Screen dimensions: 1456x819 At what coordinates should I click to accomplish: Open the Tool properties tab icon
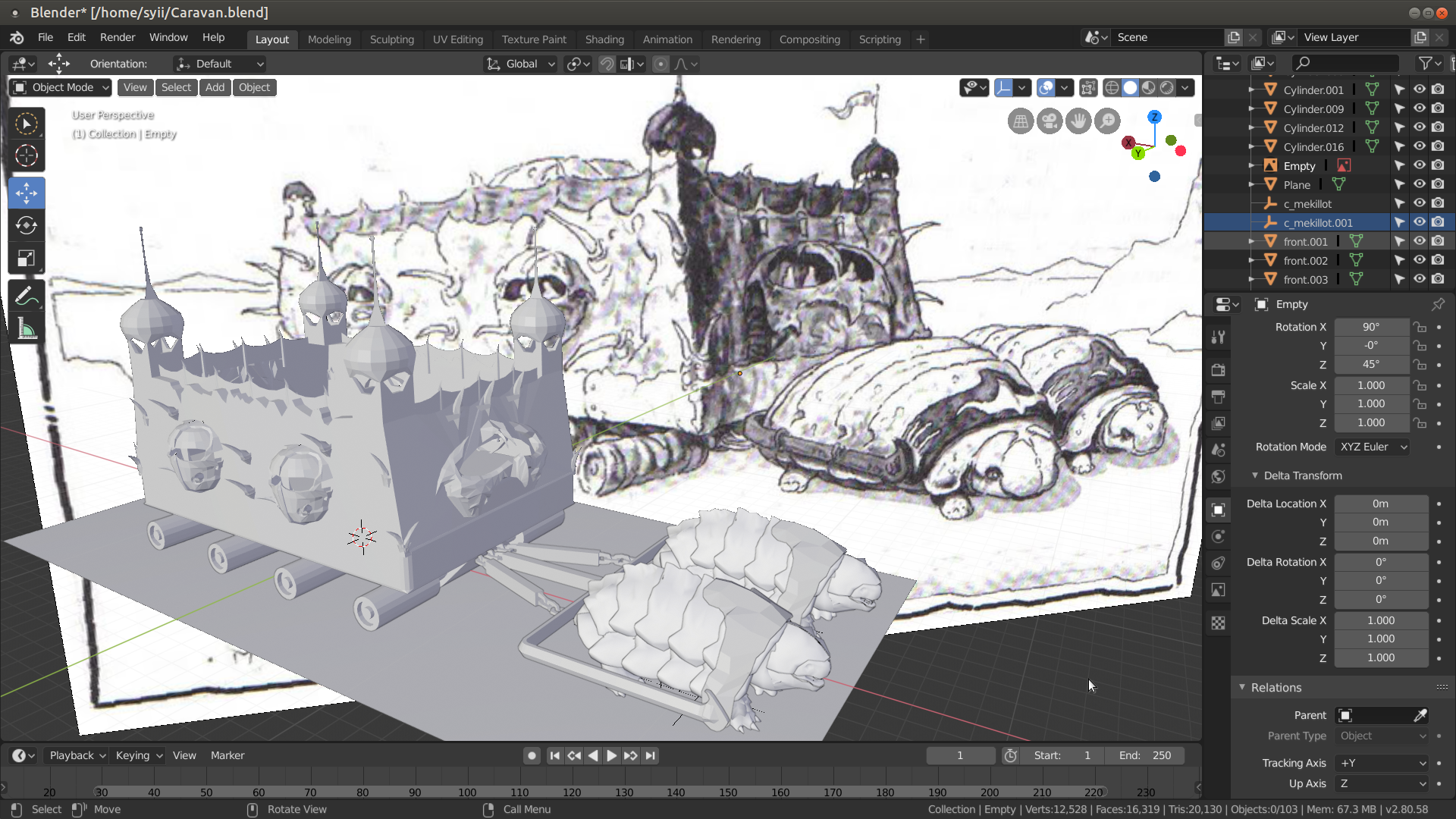1219,337
